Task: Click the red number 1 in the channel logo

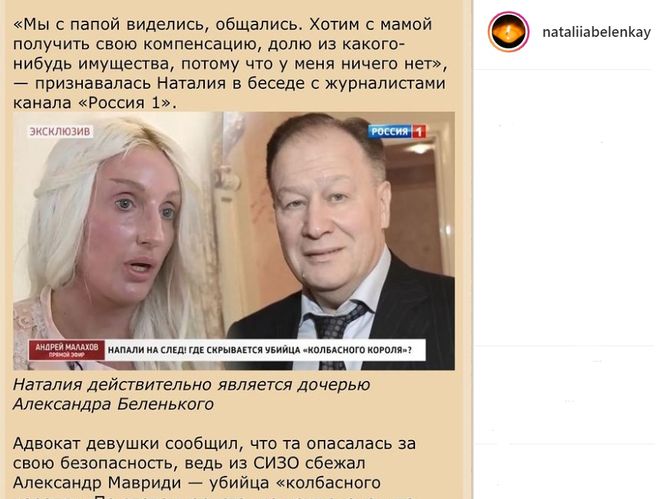Action: pos(419,132)
